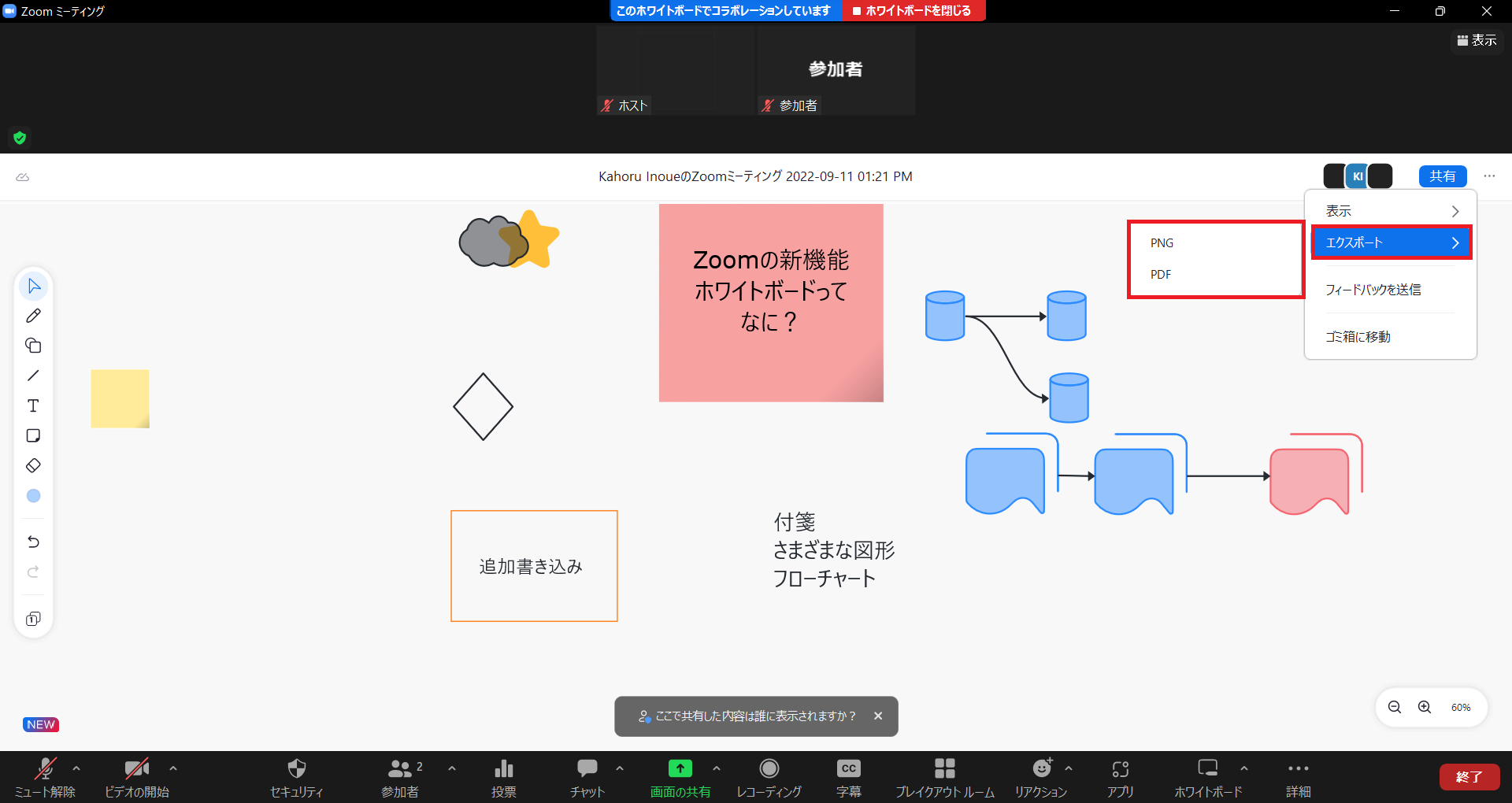Select the eraser tool
Viewport: 1512px width, 803px height.
[33, 465]
